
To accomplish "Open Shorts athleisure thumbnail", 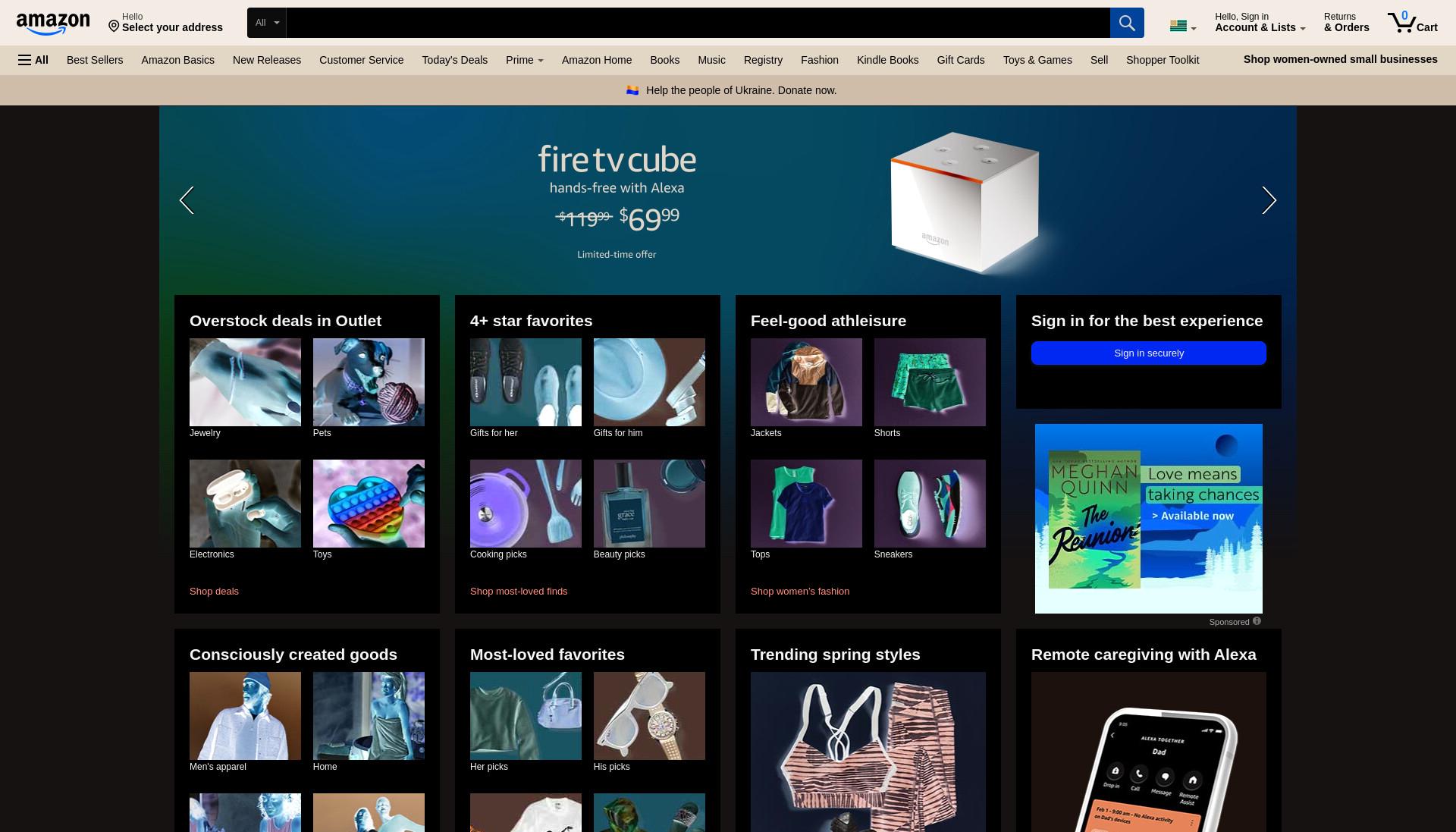I will 930,382.
